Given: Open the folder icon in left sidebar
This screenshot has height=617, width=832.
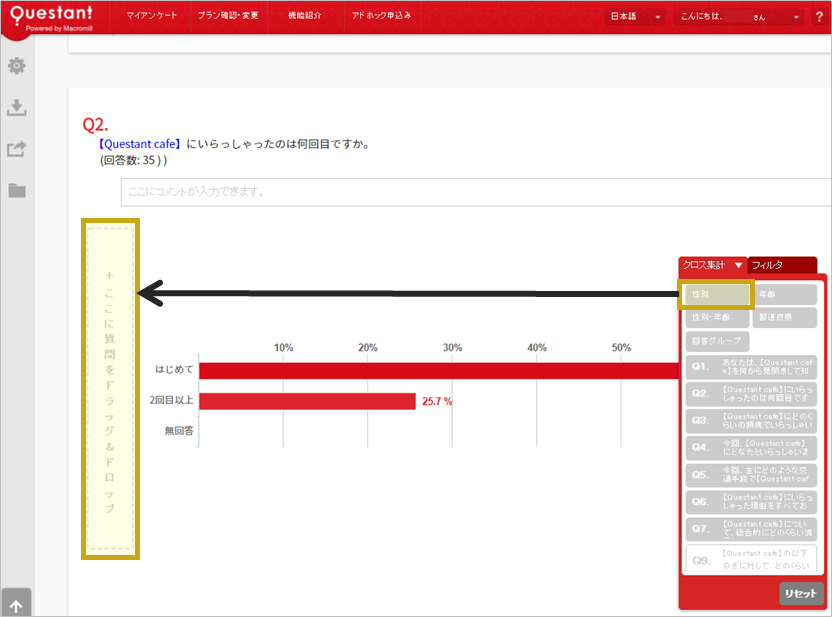Looking at the screenshot, I should tap(16, 190).
